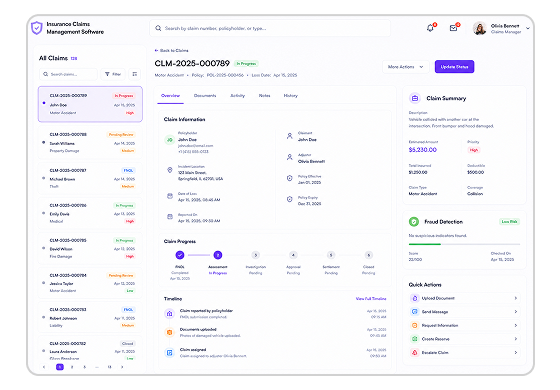
Task: Expand the More Actions dropdown
Action: 406,67
